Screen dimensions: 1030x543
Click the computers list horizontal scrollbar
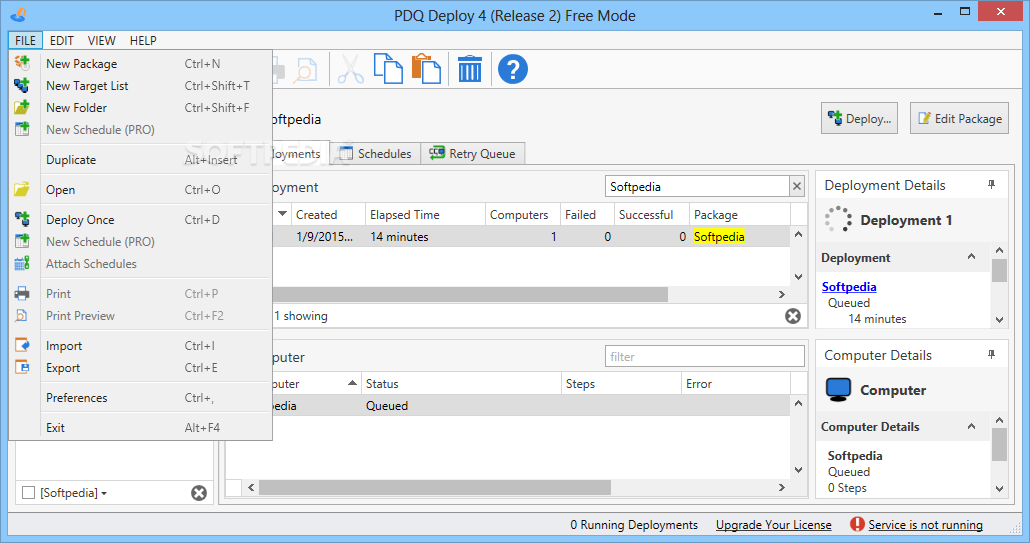point(434,487)
